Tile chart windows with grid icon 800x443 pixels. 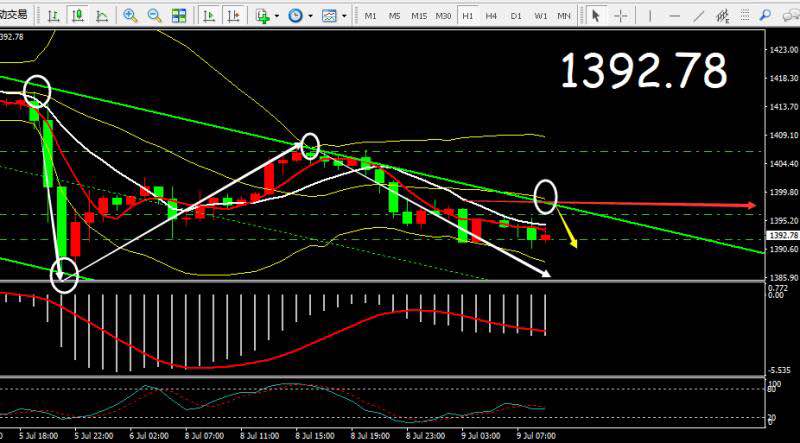(x=179, y=16)
